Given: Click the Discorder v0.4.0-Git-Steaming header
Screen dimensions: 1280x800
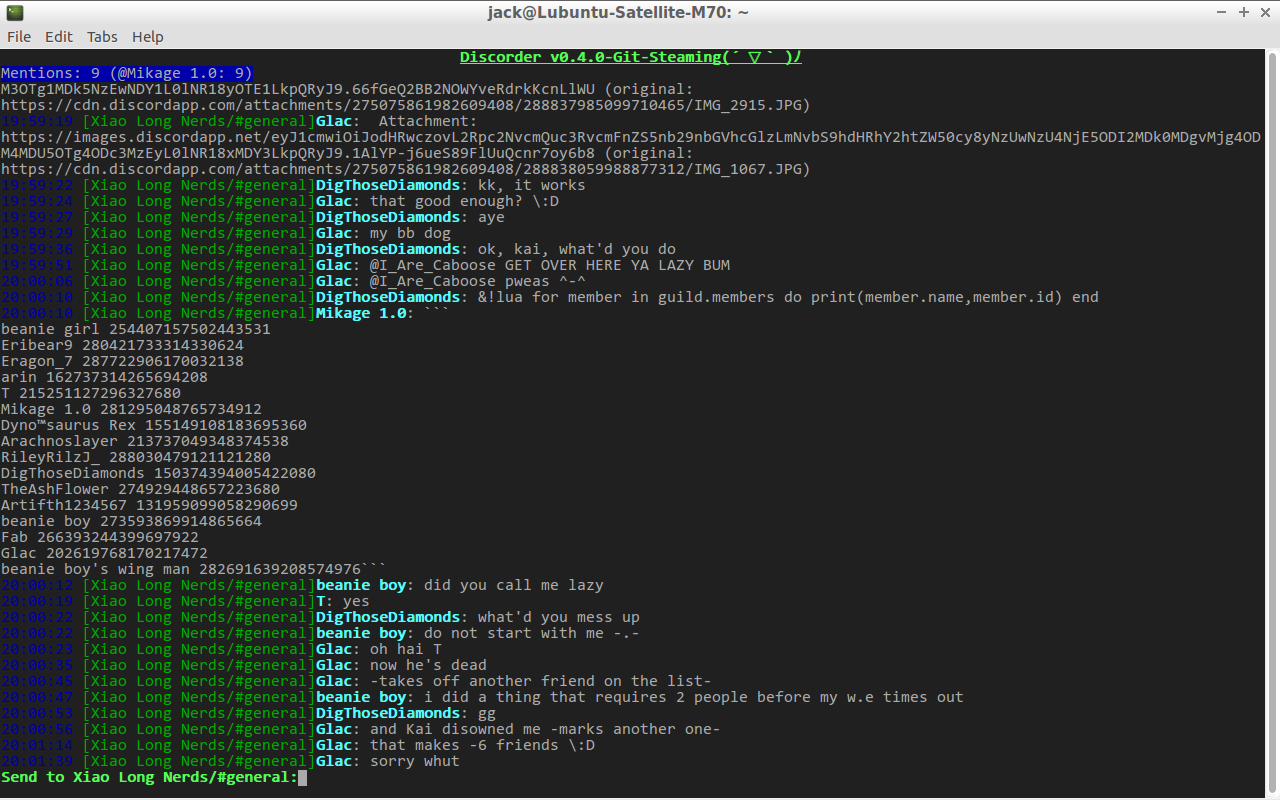Looking at the screenshot, I should 631,57.
